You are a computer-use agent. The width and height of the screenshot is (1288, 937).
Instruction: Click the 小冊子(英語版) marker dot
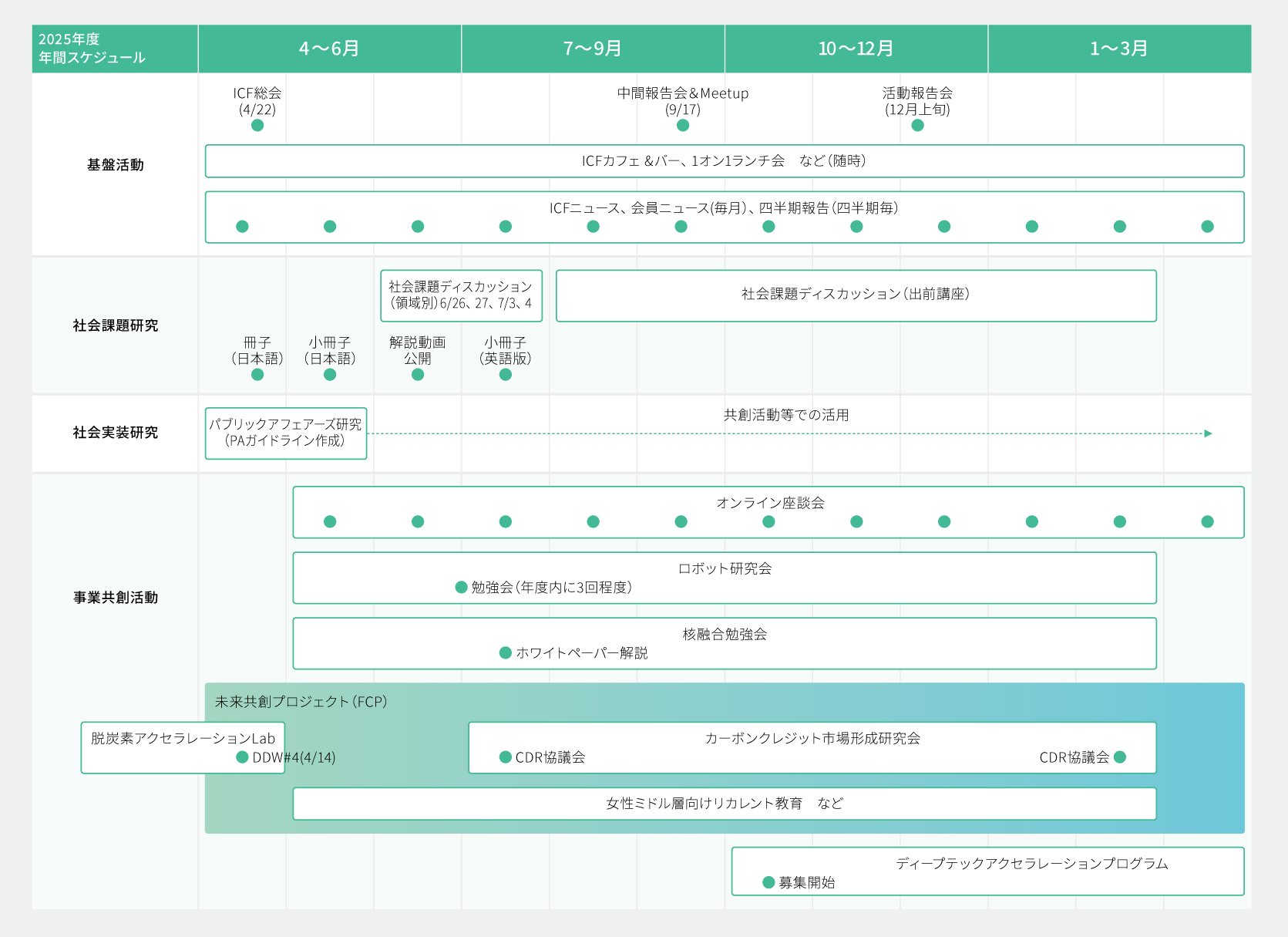pyautogui.click(x=506, y=374)
